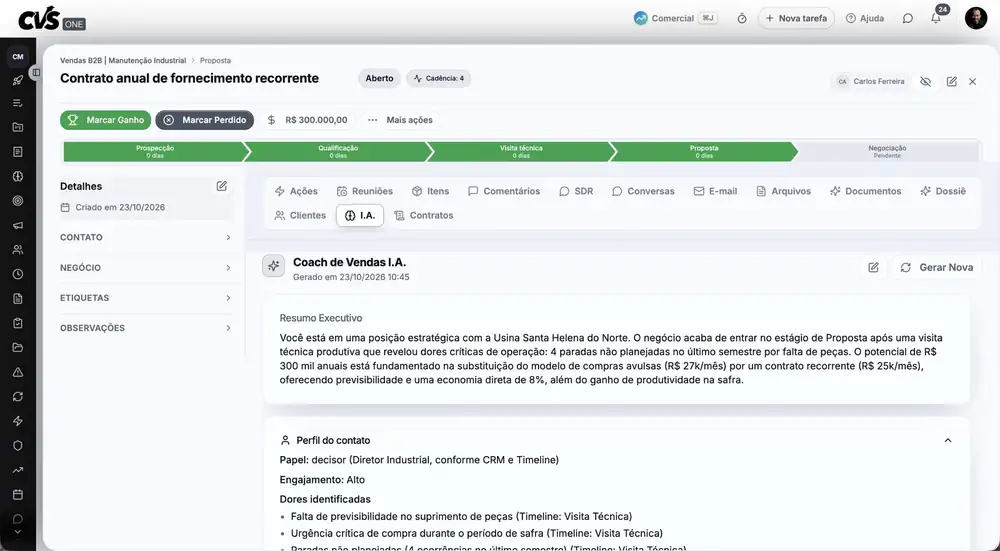Click the shield icon in sidebar
The width and height of the screenshot is (1000, 551).
pyautogui.click(x=18, y=445)
